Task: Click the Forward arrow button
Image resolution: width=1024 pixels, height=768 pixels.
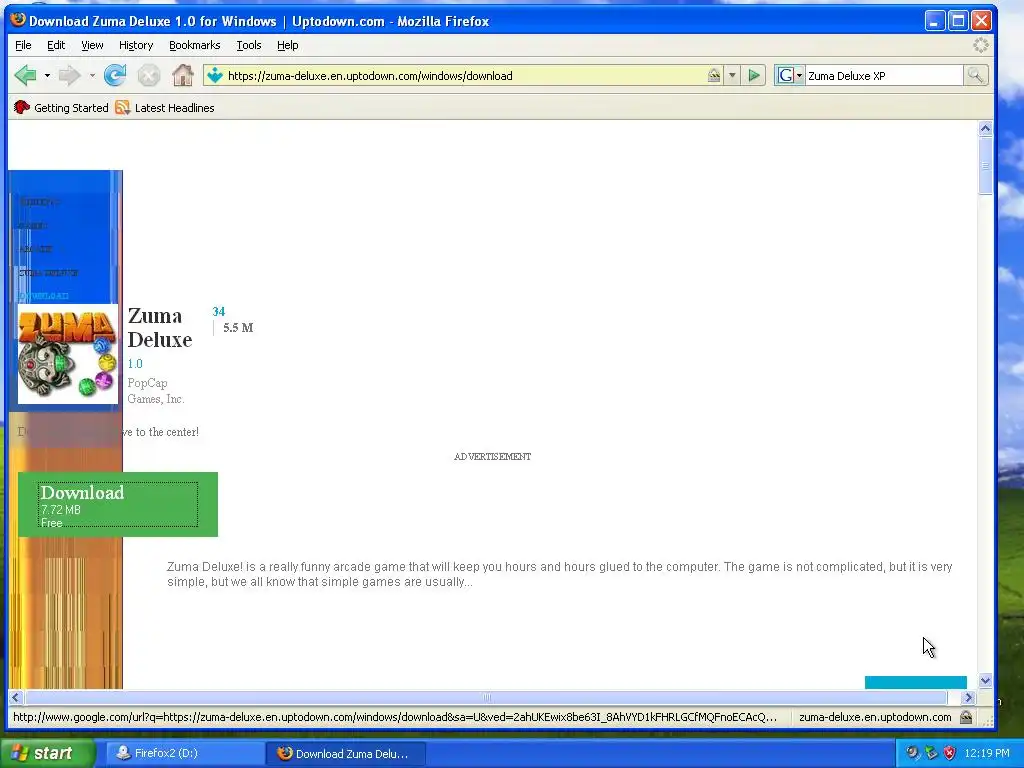Action: click(69, 76)
